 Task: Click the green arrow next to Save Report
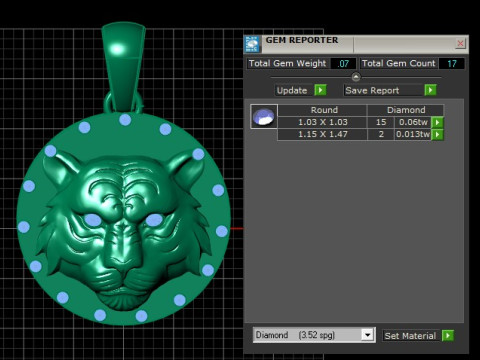tap(430, 90)
